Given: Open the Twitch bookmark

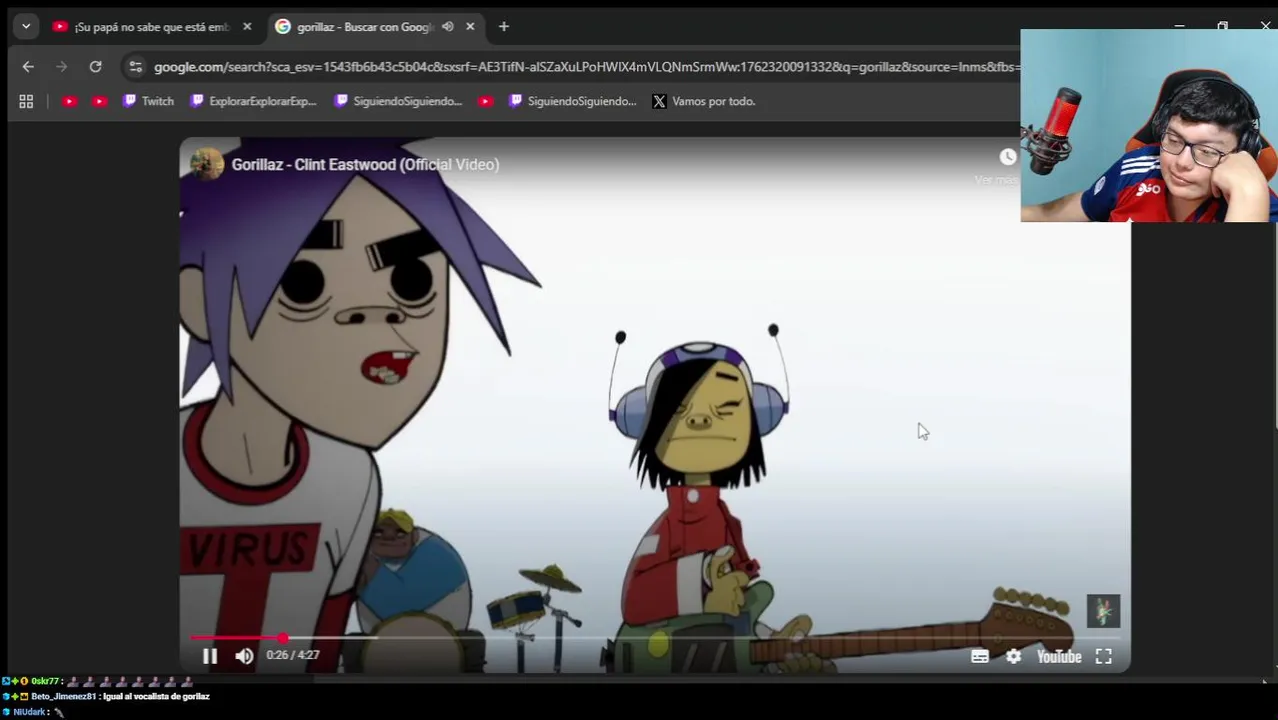Looking at the screenshot, I should (x=148, y=101).
